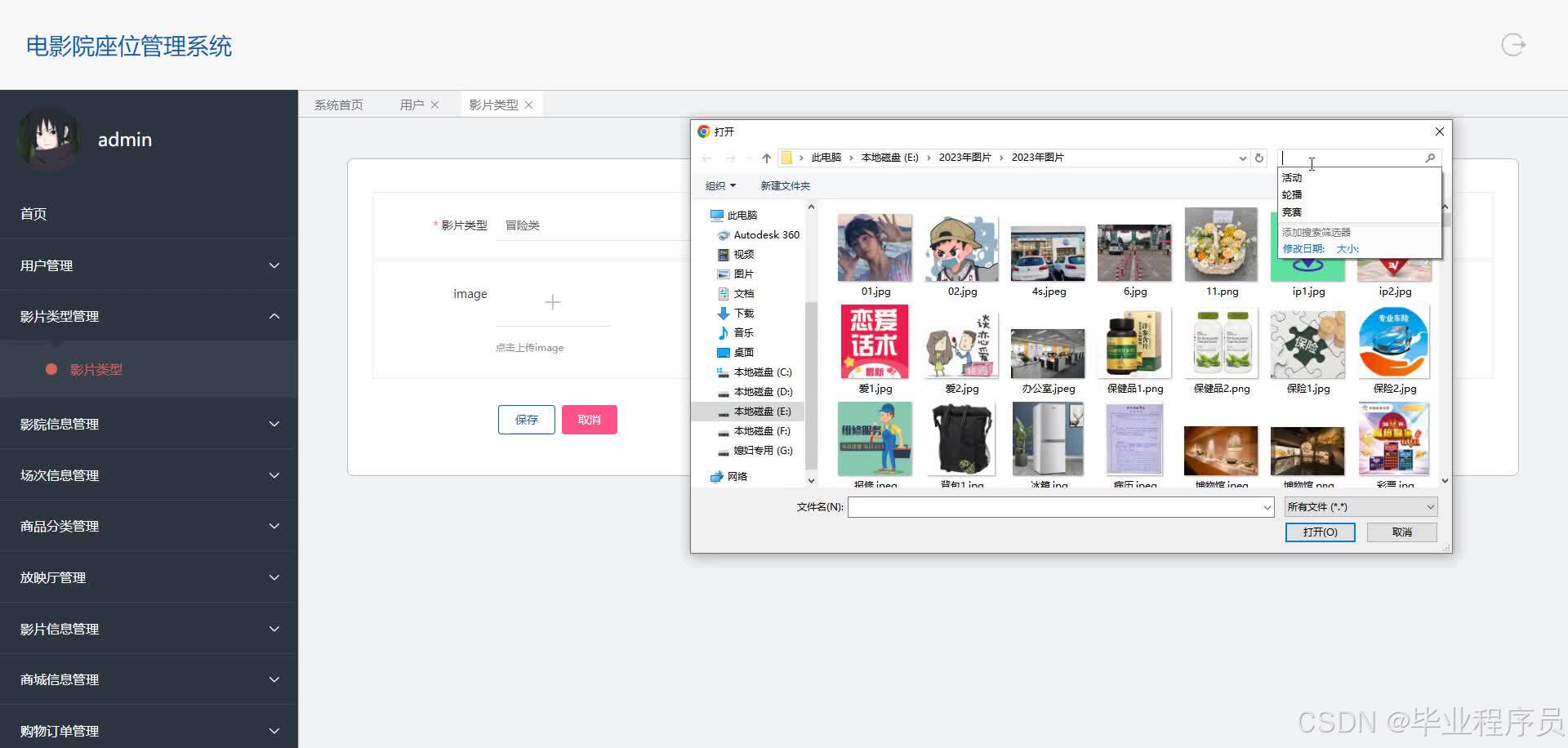The image size is (1568, 748).
Task: Click 取消 in the file dialog
Action: coord(1402,532)
